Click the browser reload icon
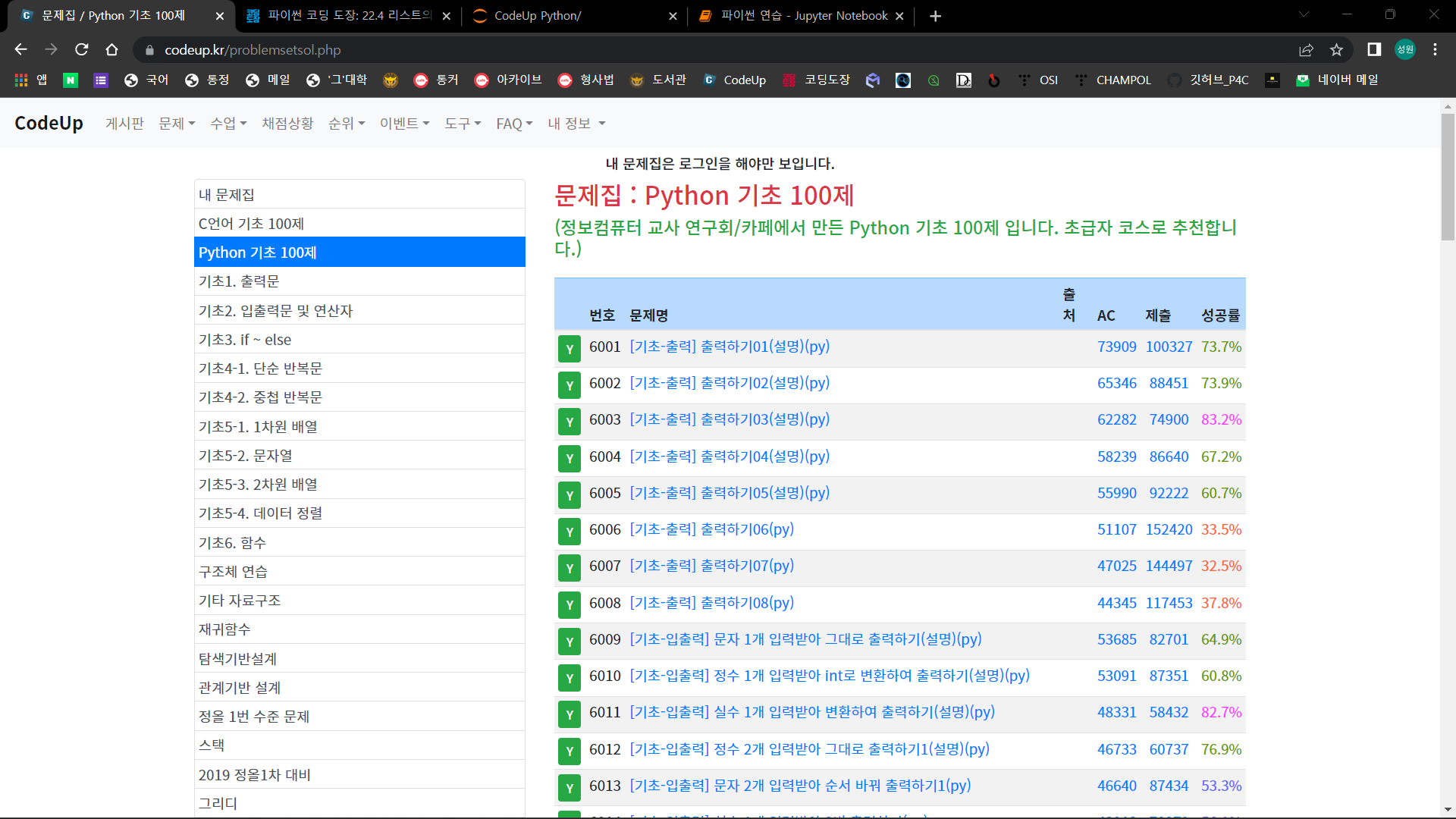 (82, 49)
